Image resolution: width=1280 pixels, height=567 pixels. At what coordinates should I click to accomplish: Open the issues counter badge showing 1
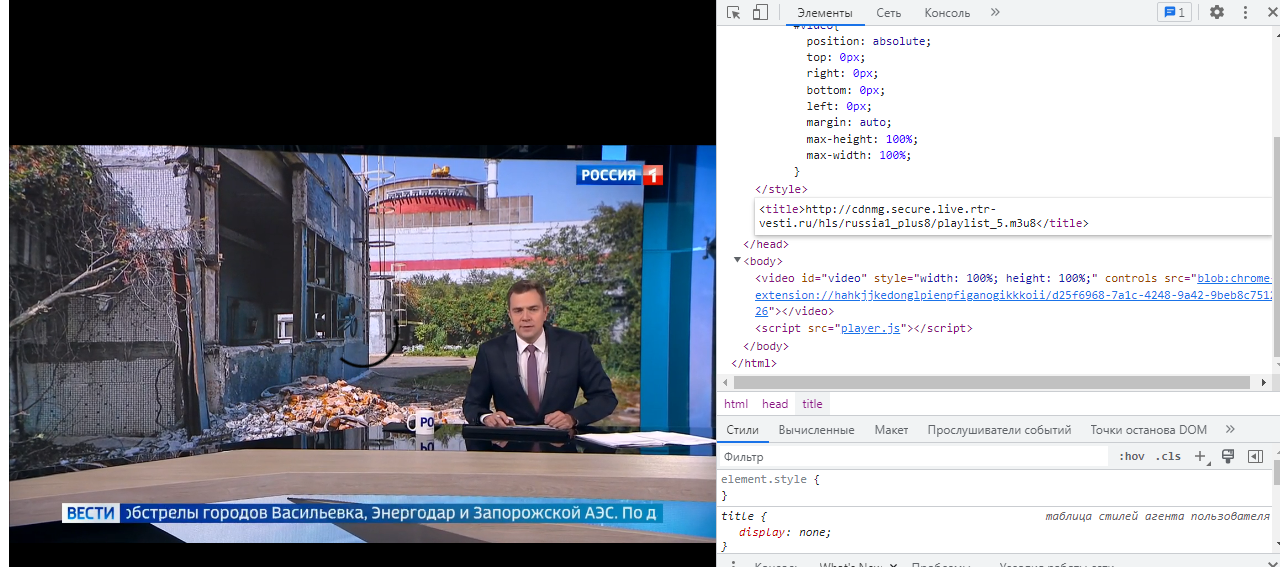[x=1174, y=12]
